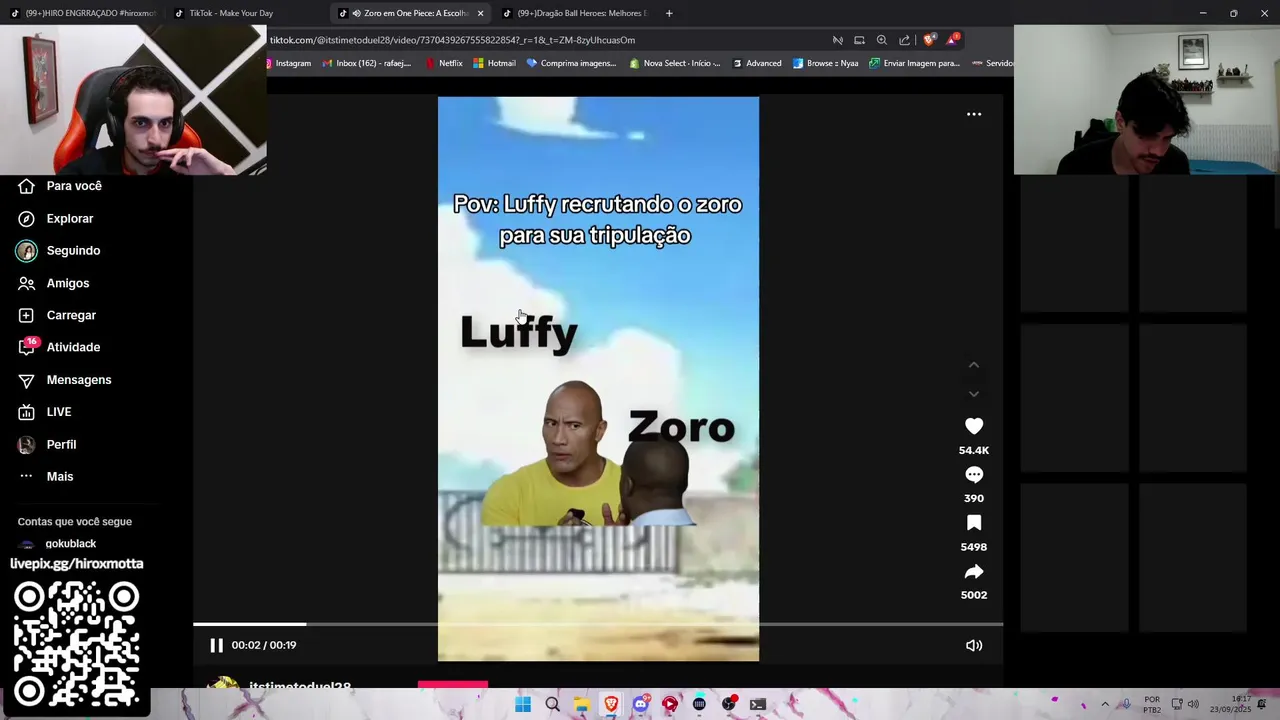Open gokublack followed account
Viewport: 1280px width, 720px height.
coord(57,544)
